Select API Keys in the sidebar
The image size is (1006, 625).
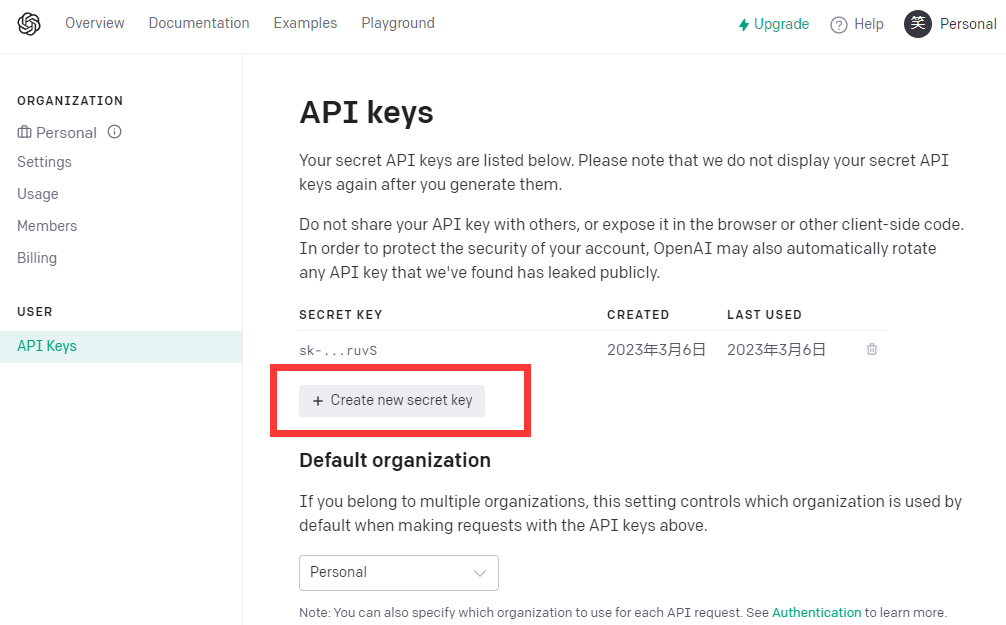click(47, 346)
